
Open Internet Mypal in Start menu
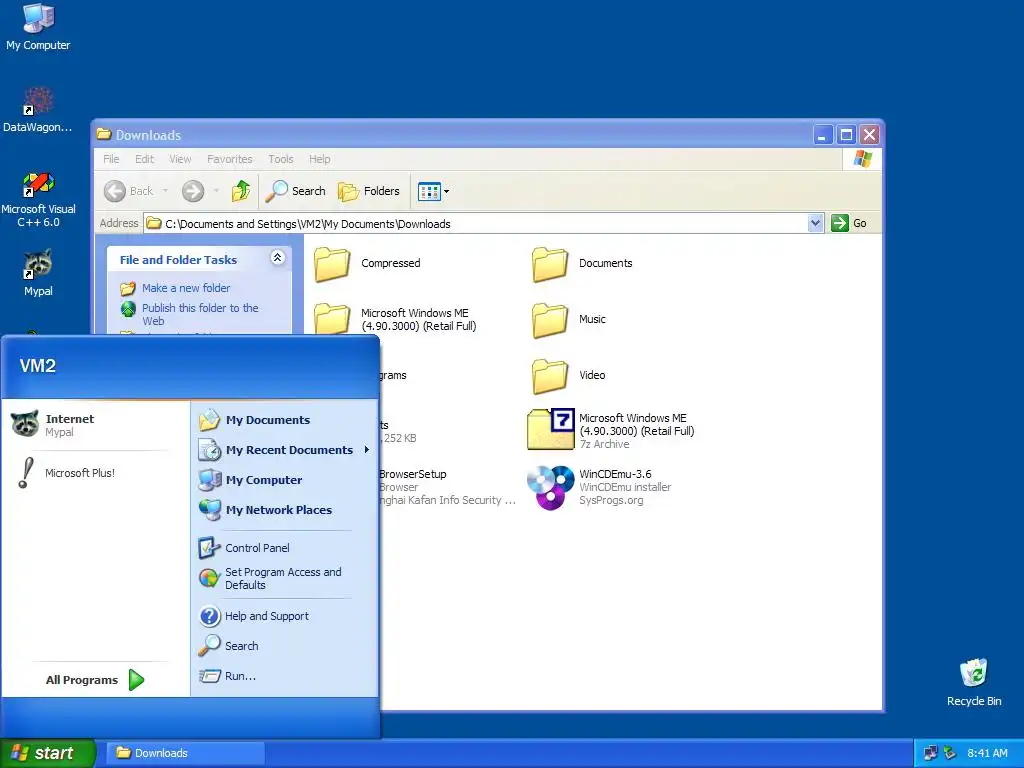[94, 424]
